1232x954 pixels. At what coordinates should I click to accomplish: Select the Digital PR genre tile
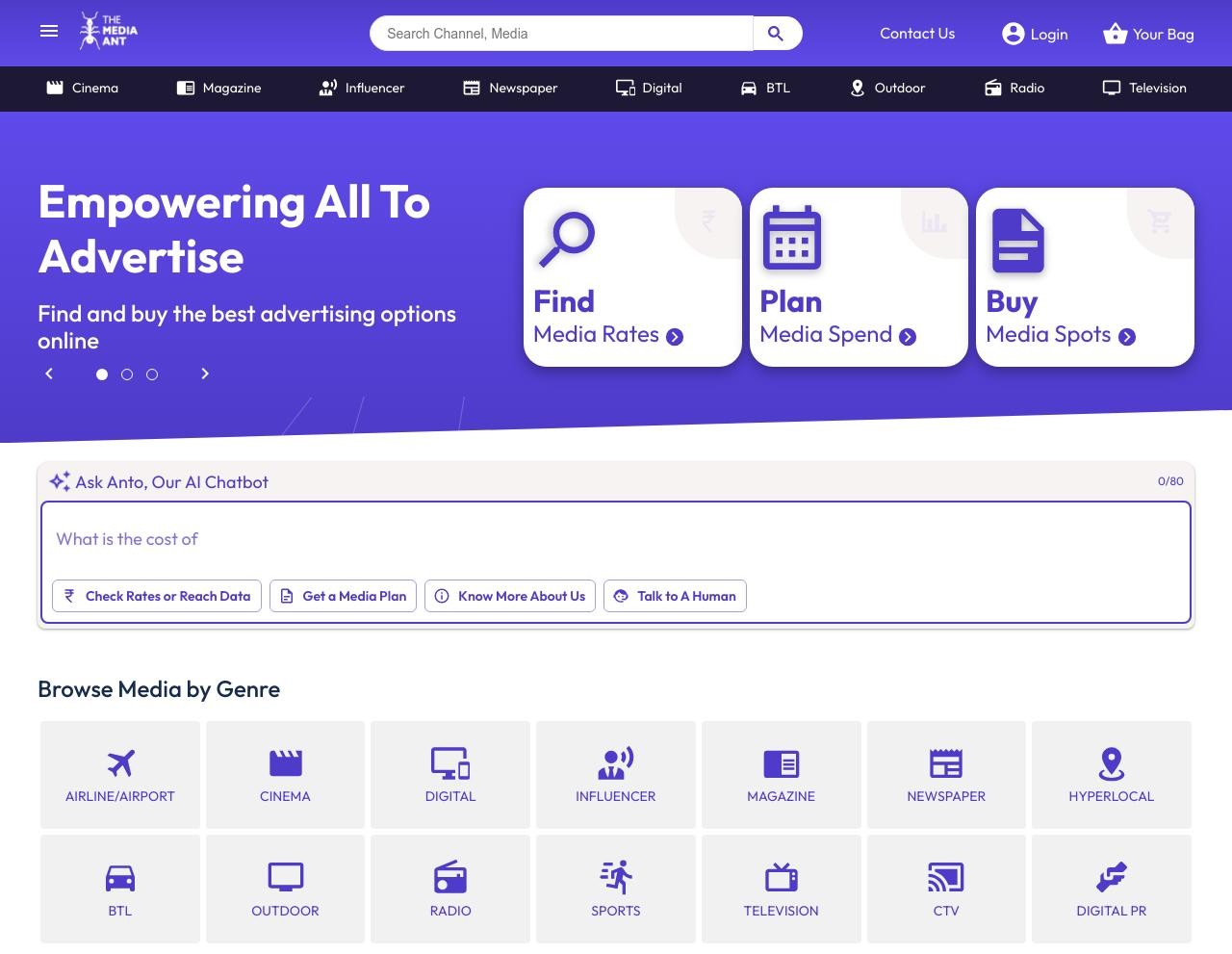pos(1111,889)
